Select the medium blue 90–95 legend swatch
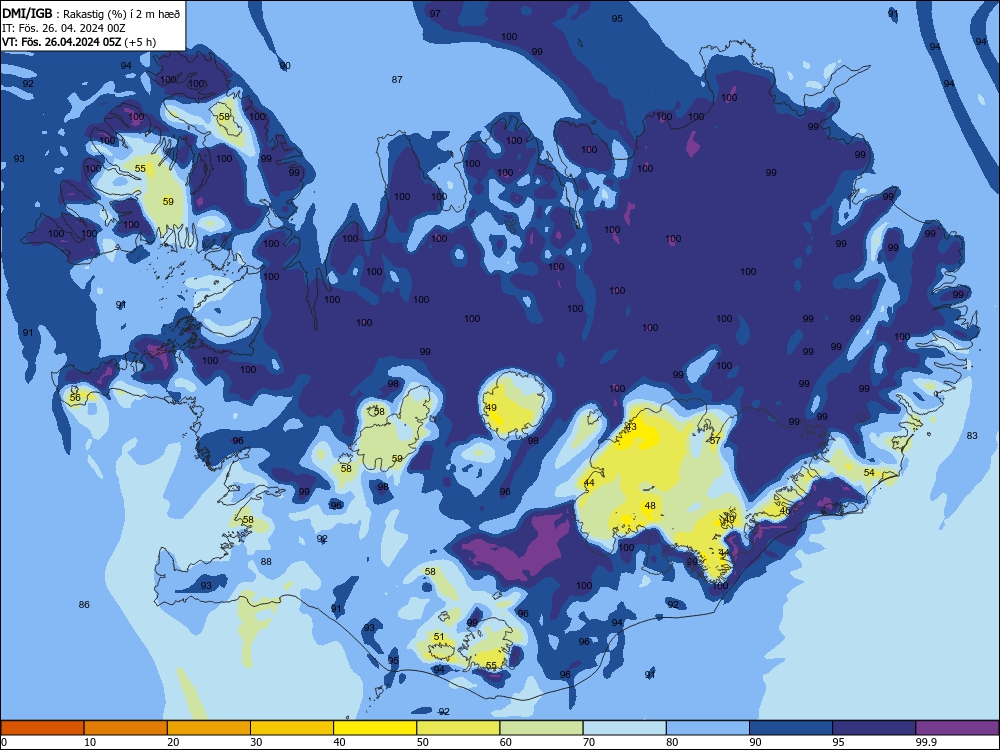Image resolution: width=1000 pixels, height=750 pixels. (x=791, y=728)
